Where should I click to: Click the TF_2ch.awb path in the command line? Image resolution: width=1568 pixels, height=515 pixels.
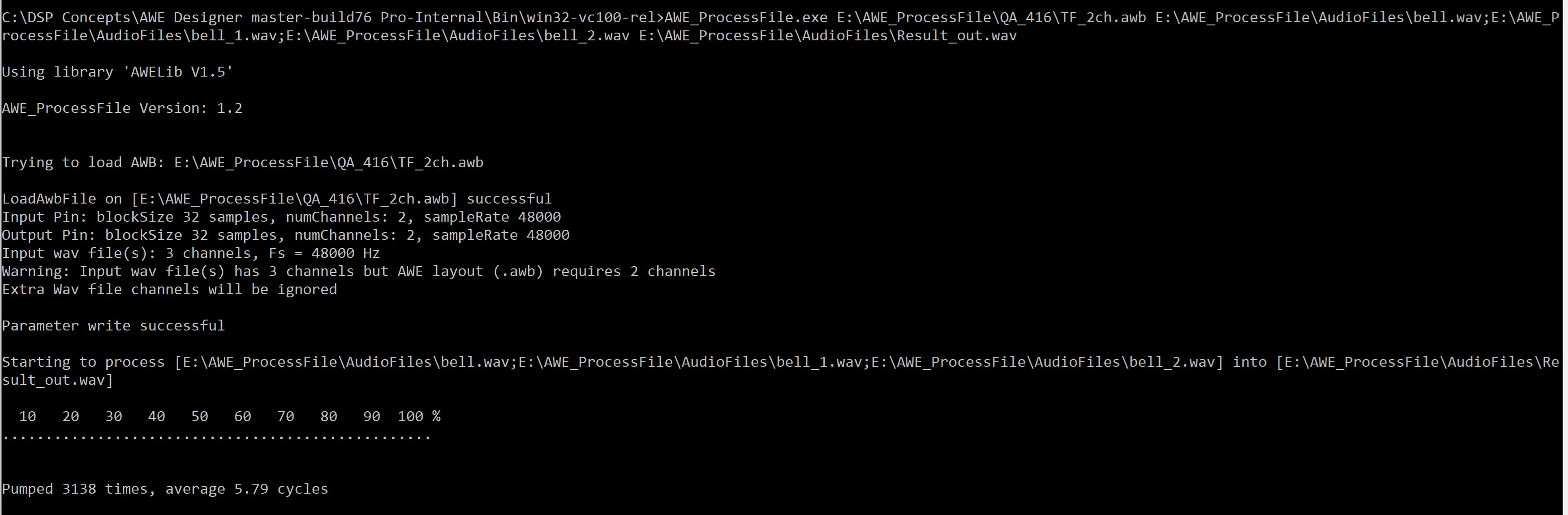coord(991,17)
